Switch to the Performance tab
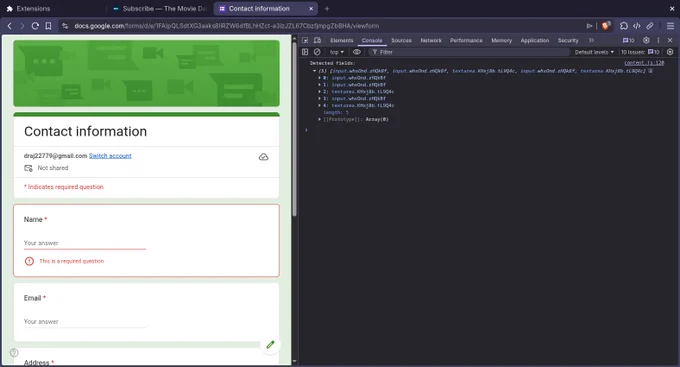This screenshot has width=680, height=367. (466, 40)
